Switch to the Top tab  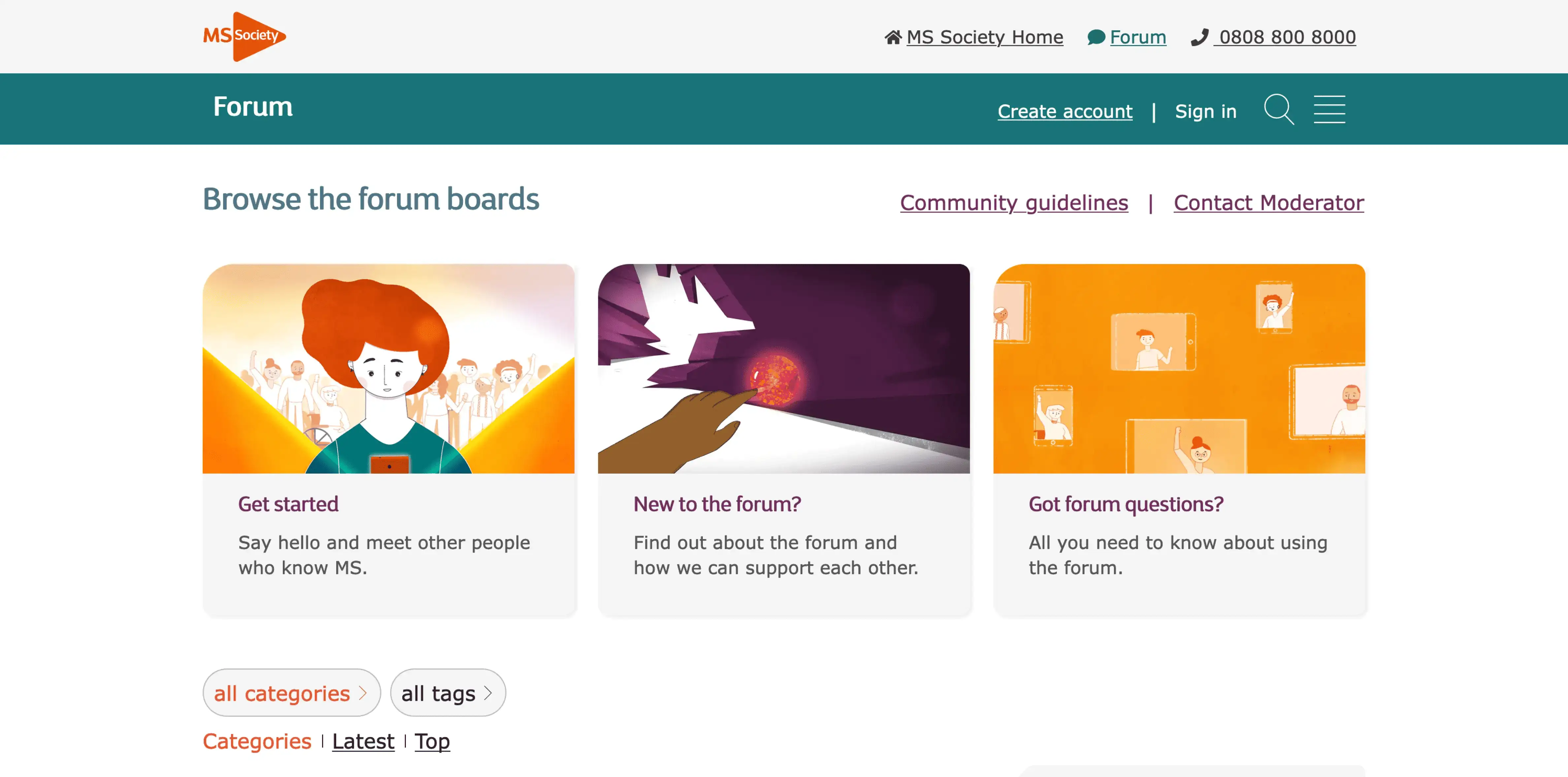[432, 741]
